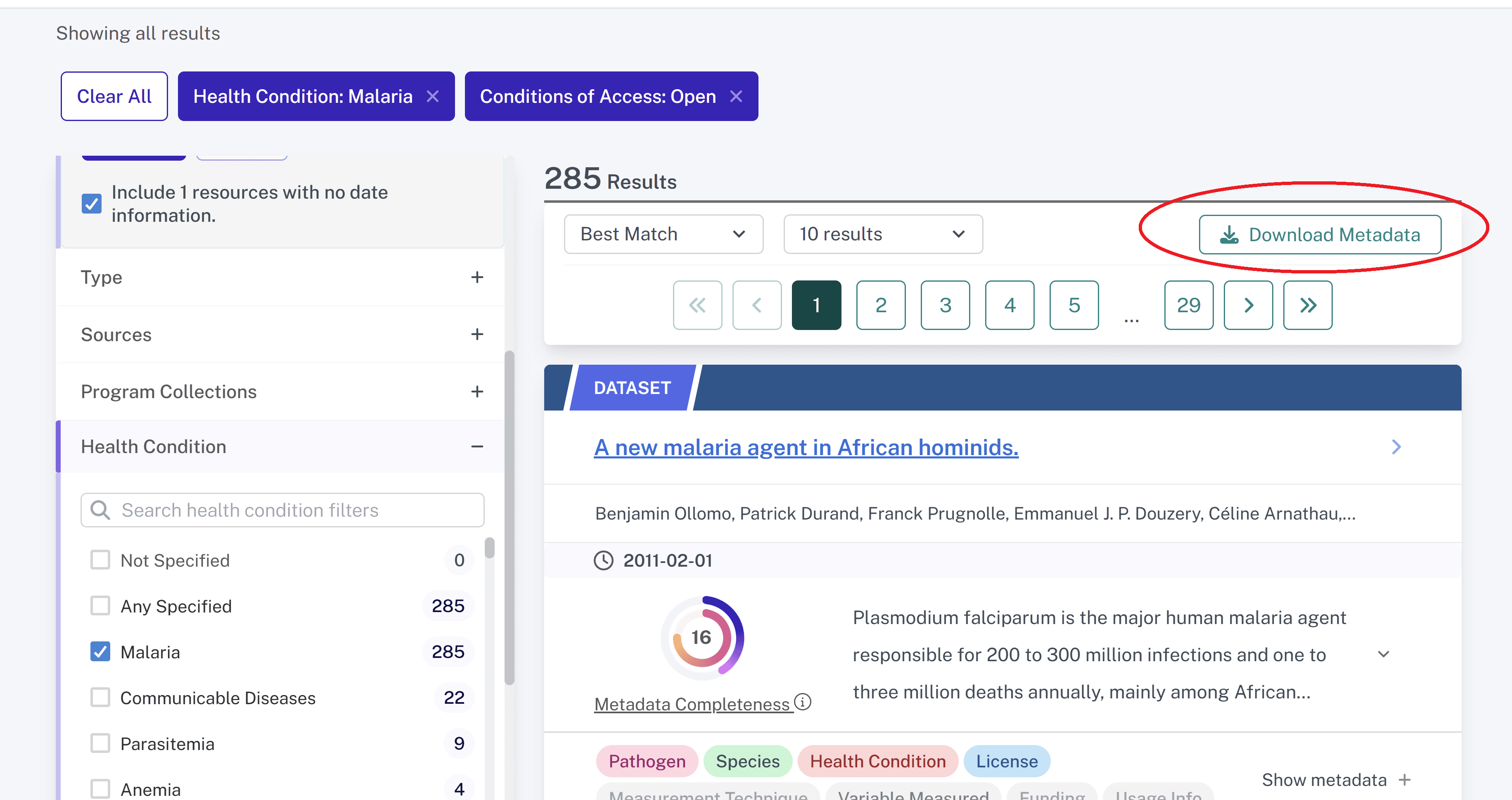Click the Download Metadata button

coord(1320,235)
